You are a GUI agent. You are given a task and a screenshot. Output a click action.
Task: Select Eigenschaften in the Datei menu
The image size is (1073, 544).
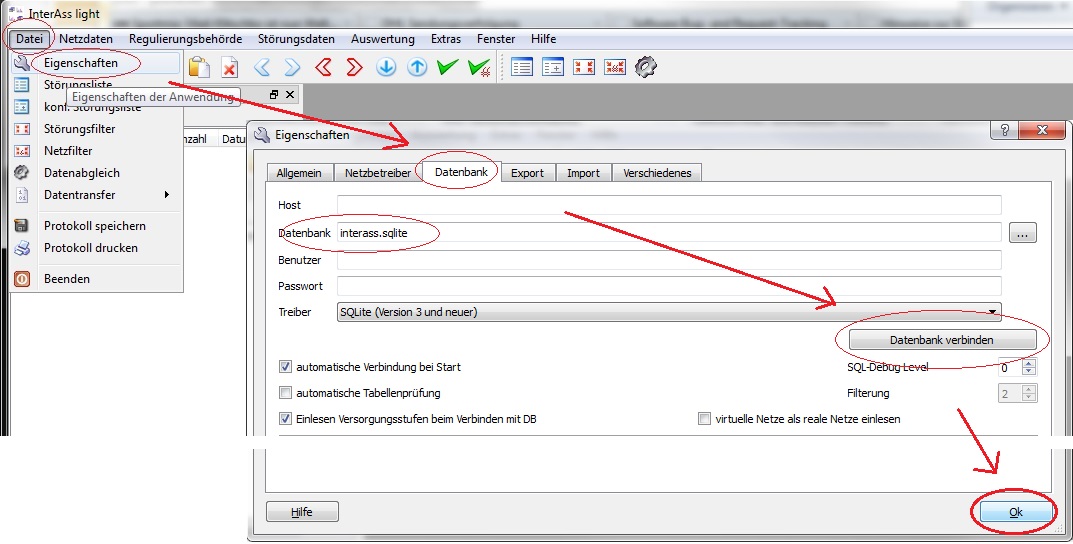[96, 63]
